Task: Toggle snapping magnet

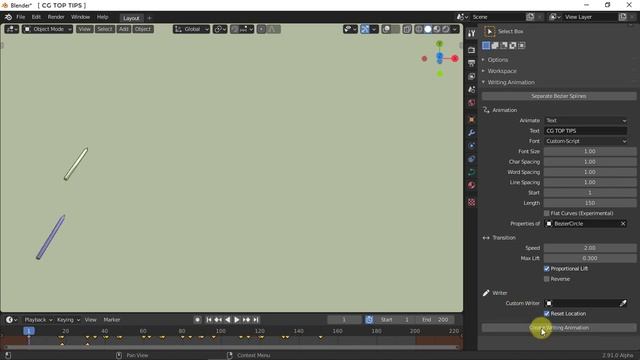Action: pos(234,29)
